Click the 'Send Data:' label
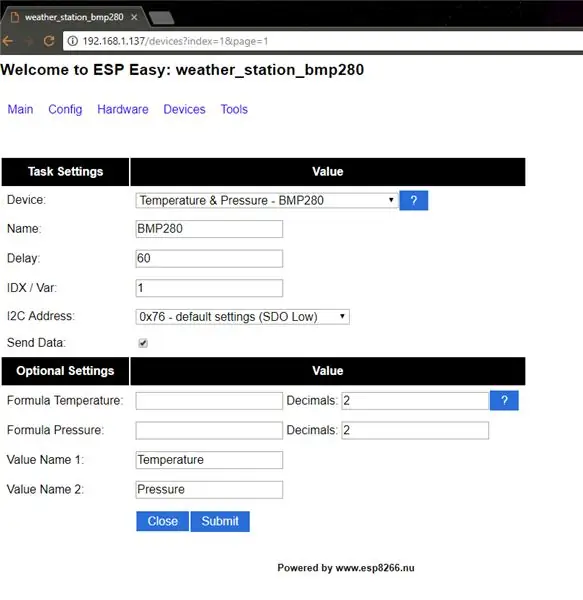 click(36, 342)
